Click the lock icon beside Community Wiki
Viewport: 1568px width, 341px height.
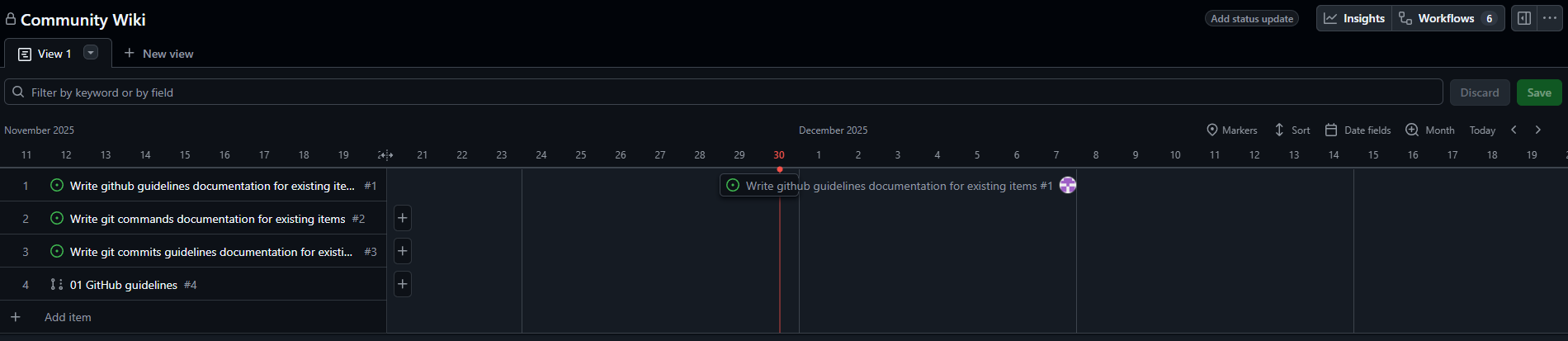[11, 19]
